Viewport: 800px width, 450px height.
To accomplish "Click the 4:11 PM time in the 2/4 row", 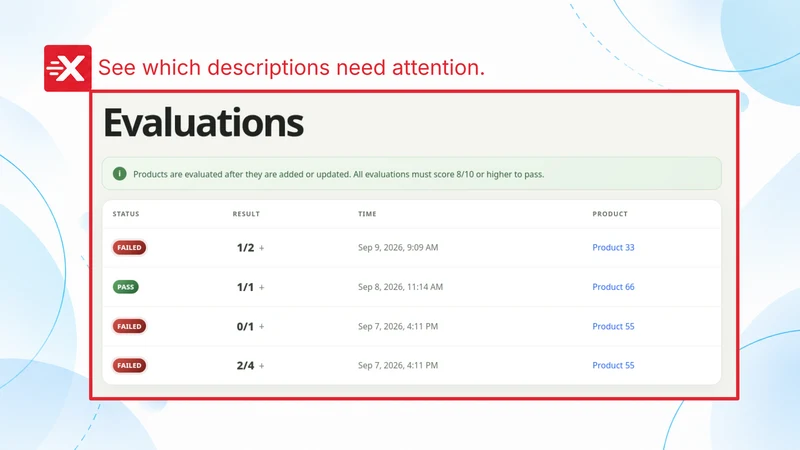I will 398,365.
